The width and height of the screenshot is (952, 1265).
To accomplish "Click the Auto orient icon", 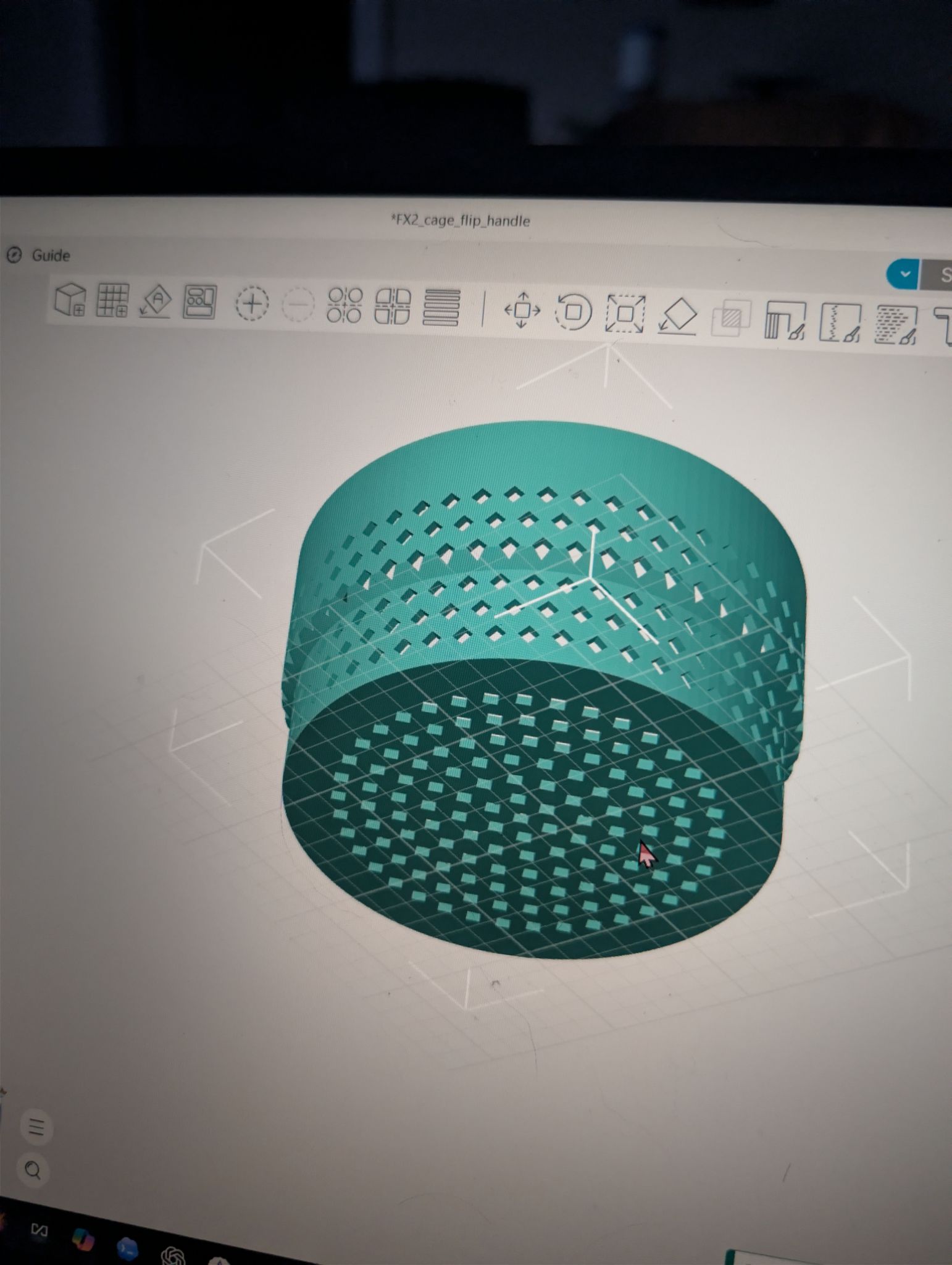I will (x=155, y=301).
